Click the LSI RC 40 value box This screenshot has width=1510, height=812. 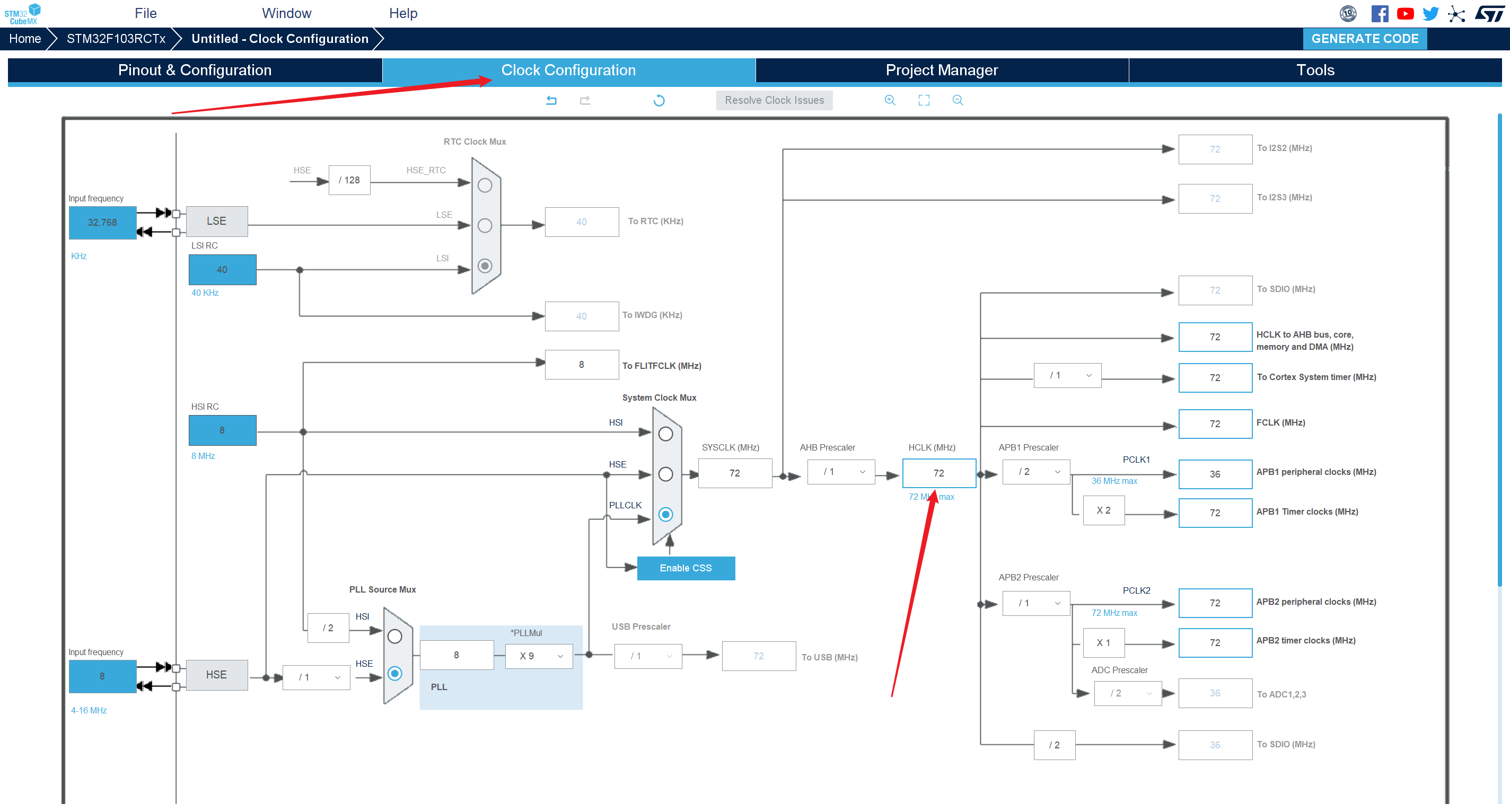[222, 270]
